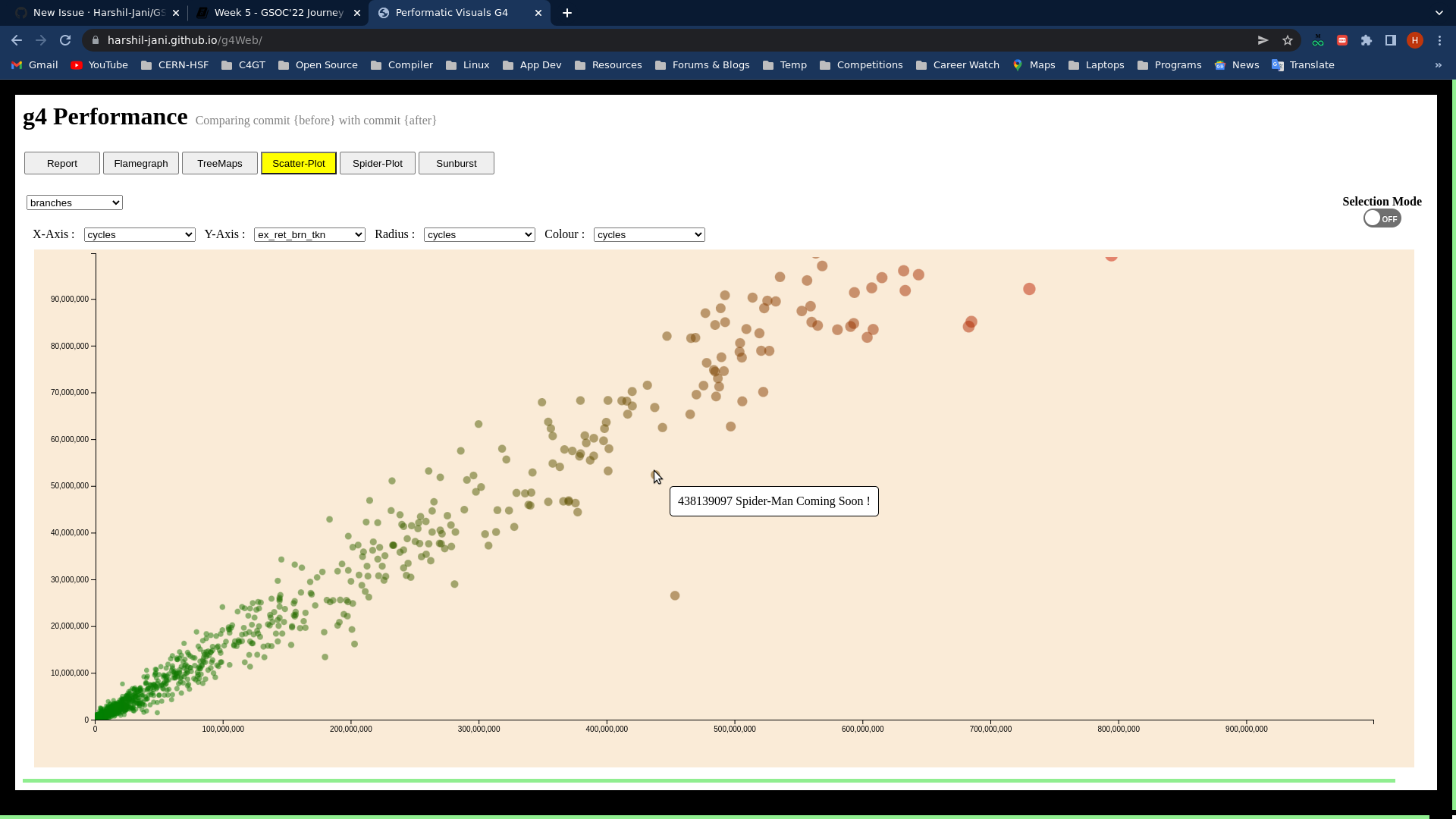Open the Y-Axis ex_ret_brn_tkn dropdown
The image size is (1456, 819).
point(309,235)
